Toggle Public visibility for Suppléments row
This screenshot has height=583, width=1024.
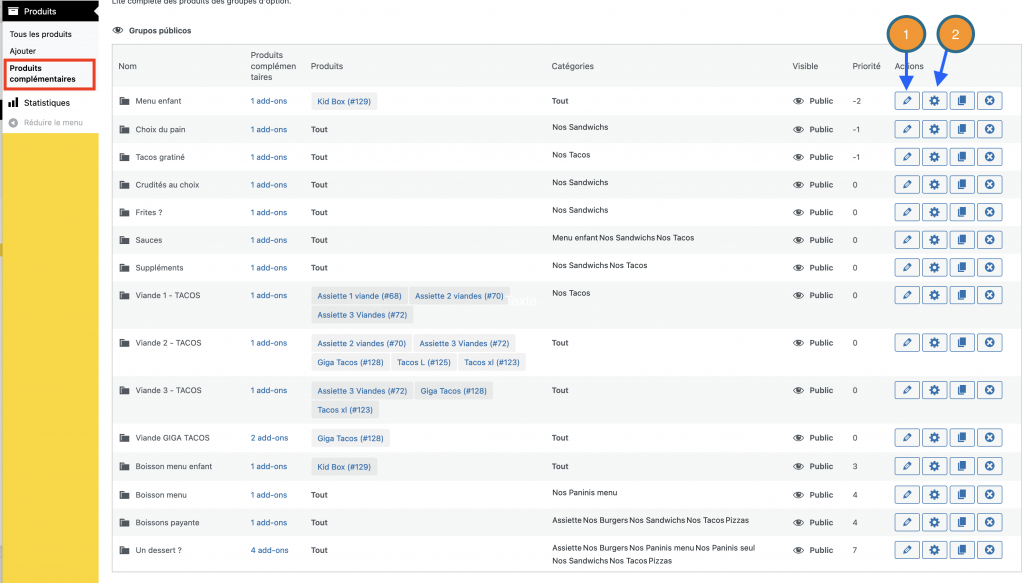(798, 268)
